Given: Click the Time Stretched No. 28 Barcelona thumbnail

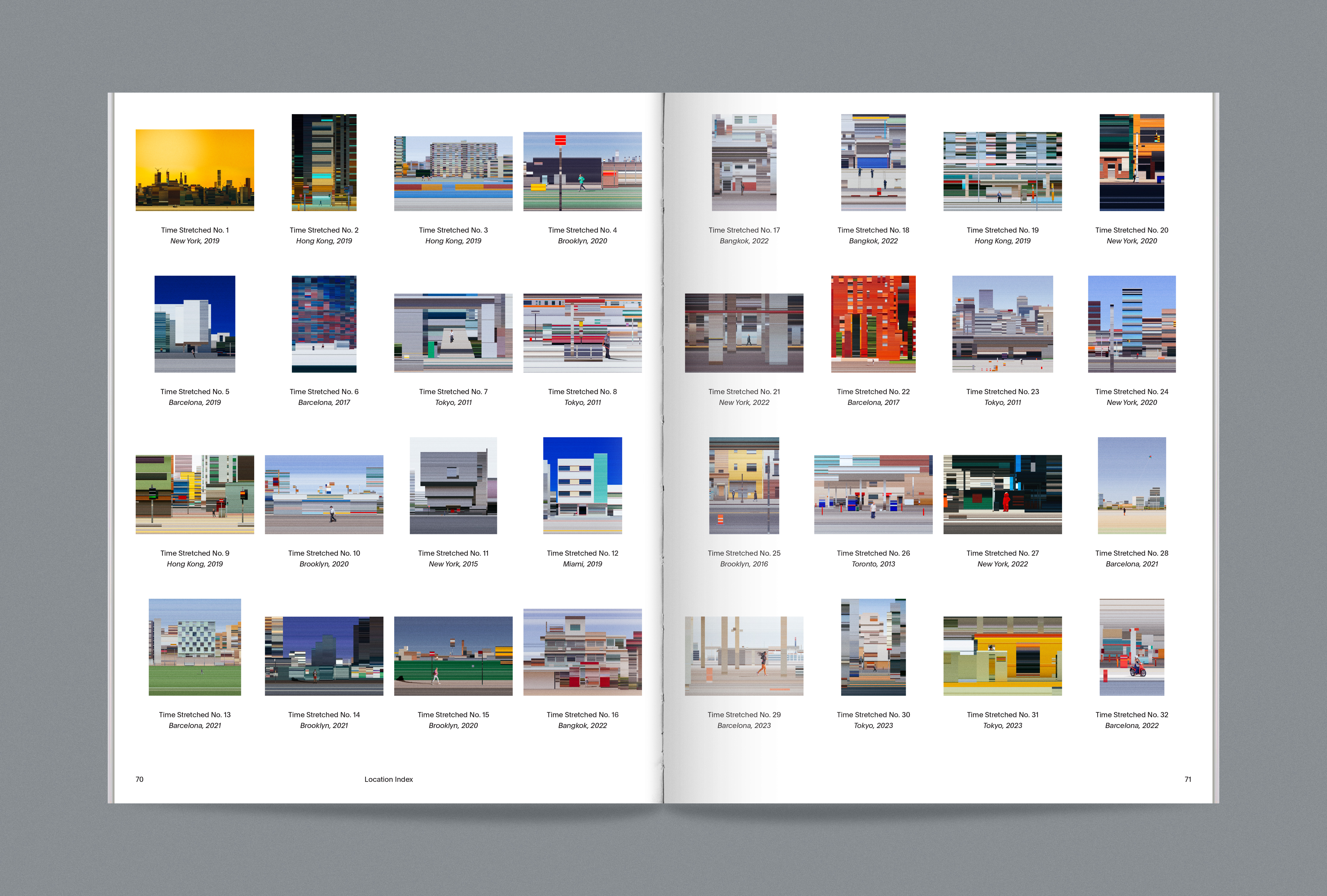Looking at the screenshot, I should coord(1132,485).
